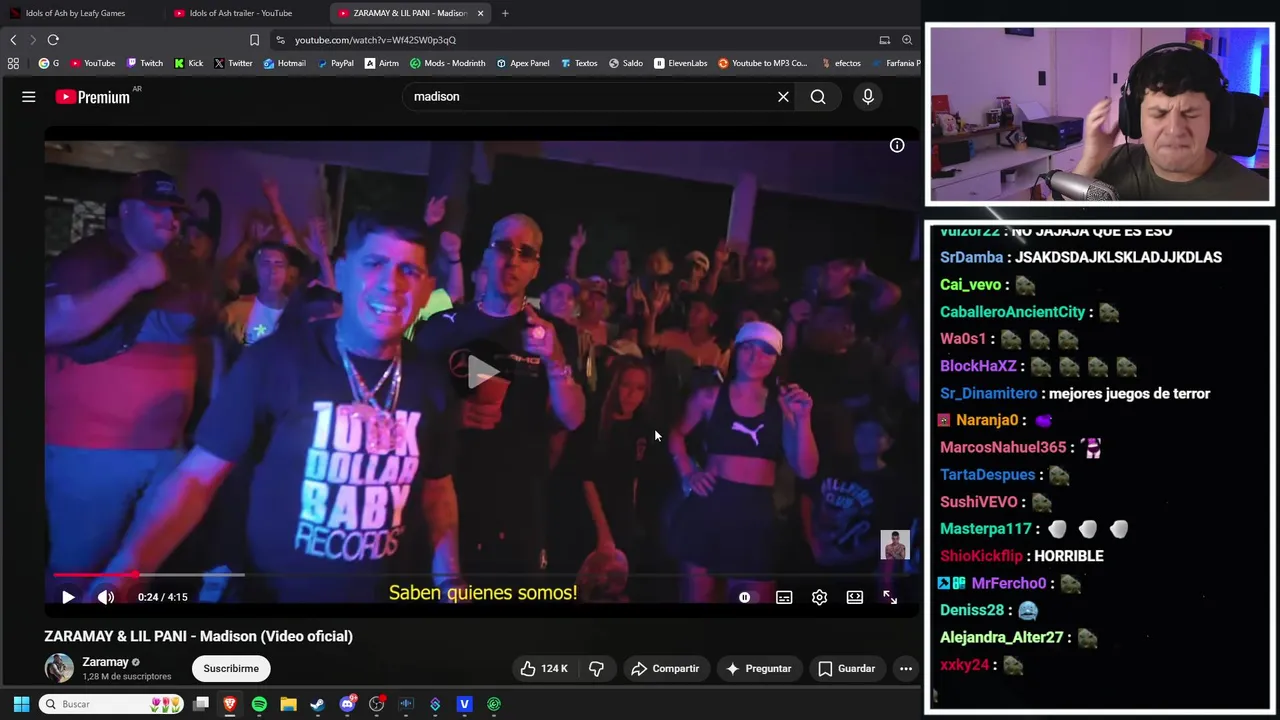Click the search magnifier button
The height and width of the screenshot is (720, 1280).
[x=818, y=97]
